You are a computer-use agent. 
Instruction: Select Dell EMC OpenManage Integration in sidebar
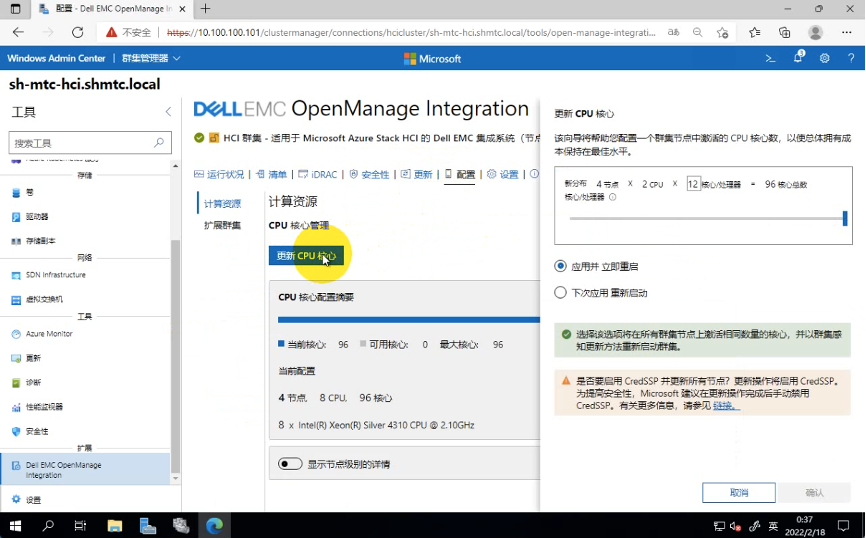[85, 469]
